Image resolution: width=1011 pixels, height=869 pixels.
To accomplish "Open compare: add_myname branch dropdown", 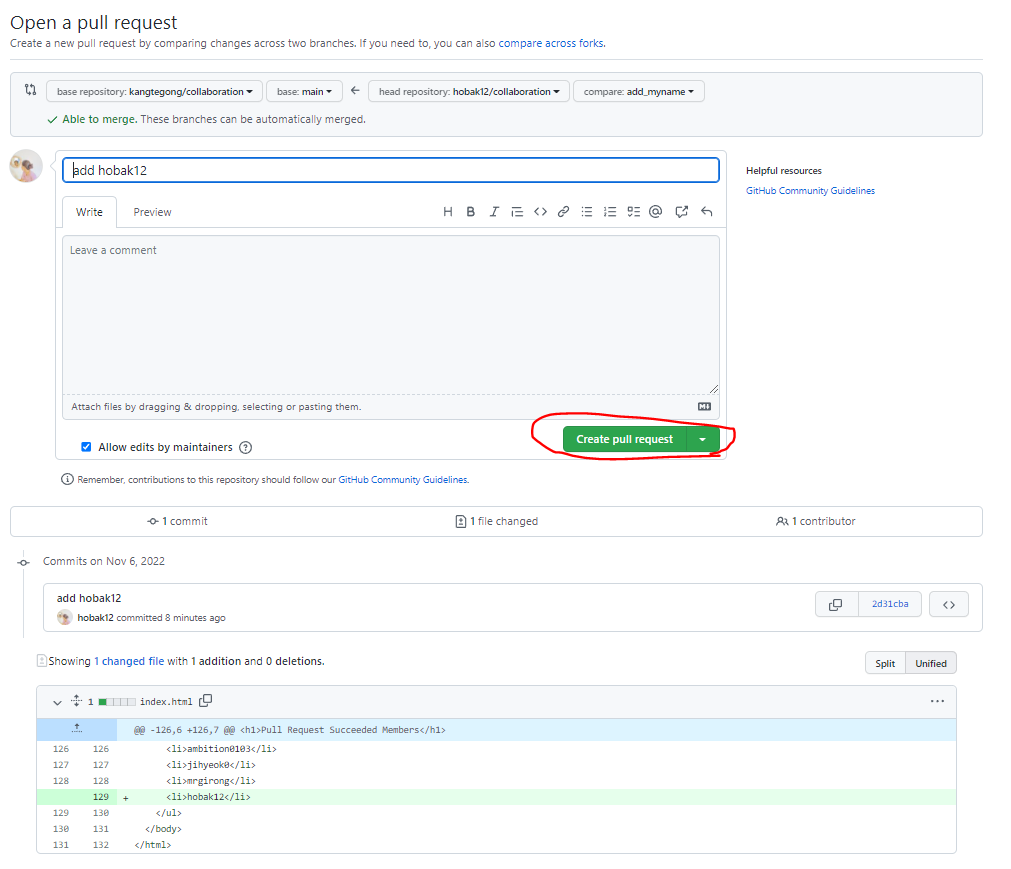I will point(638,92).
